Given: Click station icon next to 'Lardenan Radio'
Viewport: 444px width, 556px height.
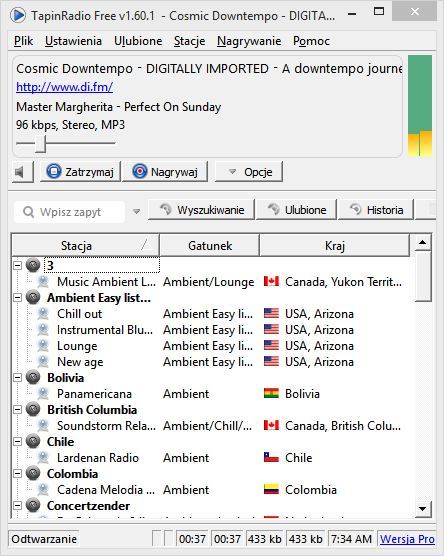Looking at the screenshot, I should [x=43, y=457].
